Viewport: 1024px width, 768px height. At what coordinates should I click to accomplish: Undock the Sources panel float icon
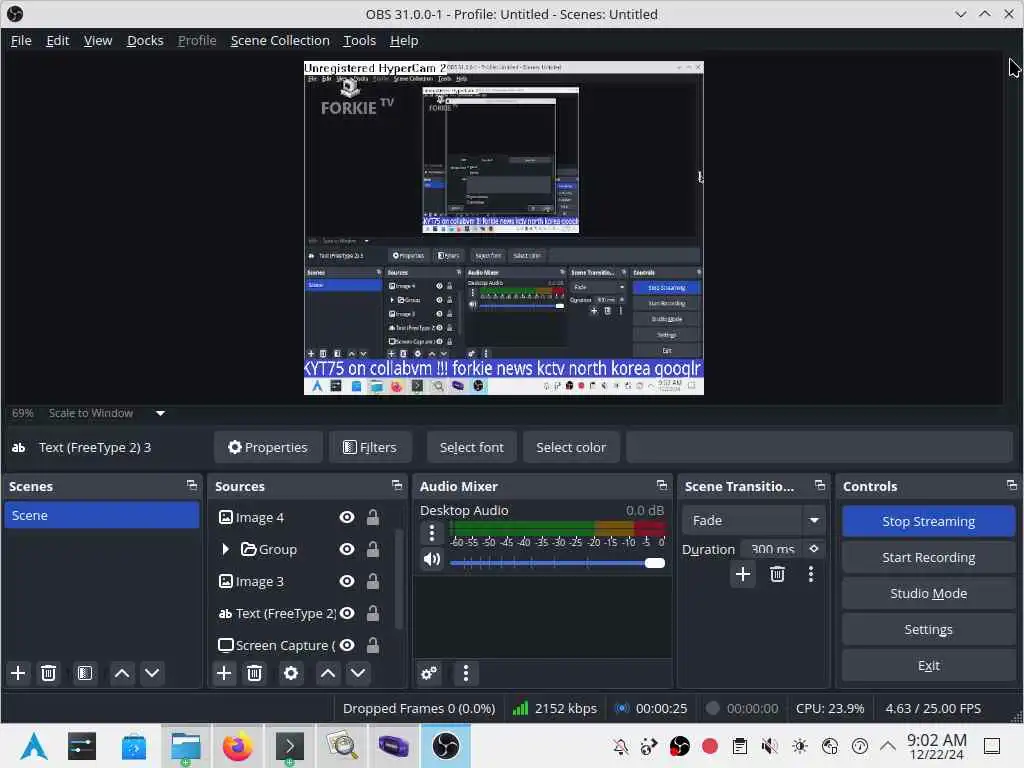click(397, 485)
